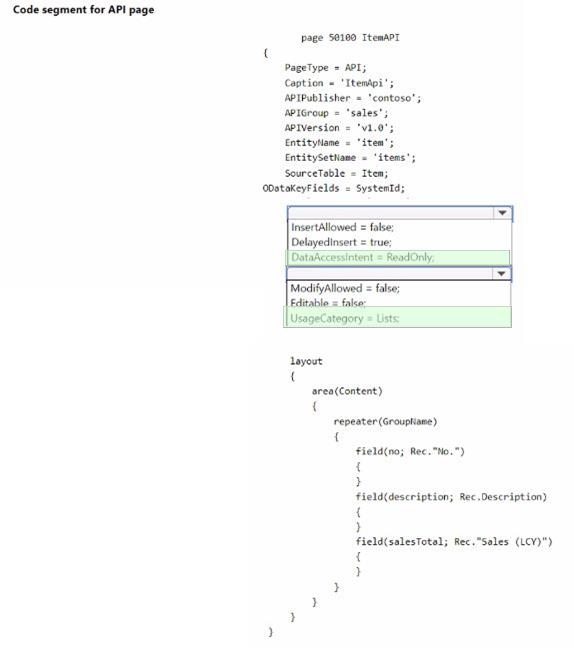574x648 pixels.
Task: Open the first dropdown arrow above InsertAllowed
Action: (x=503, y=213)
